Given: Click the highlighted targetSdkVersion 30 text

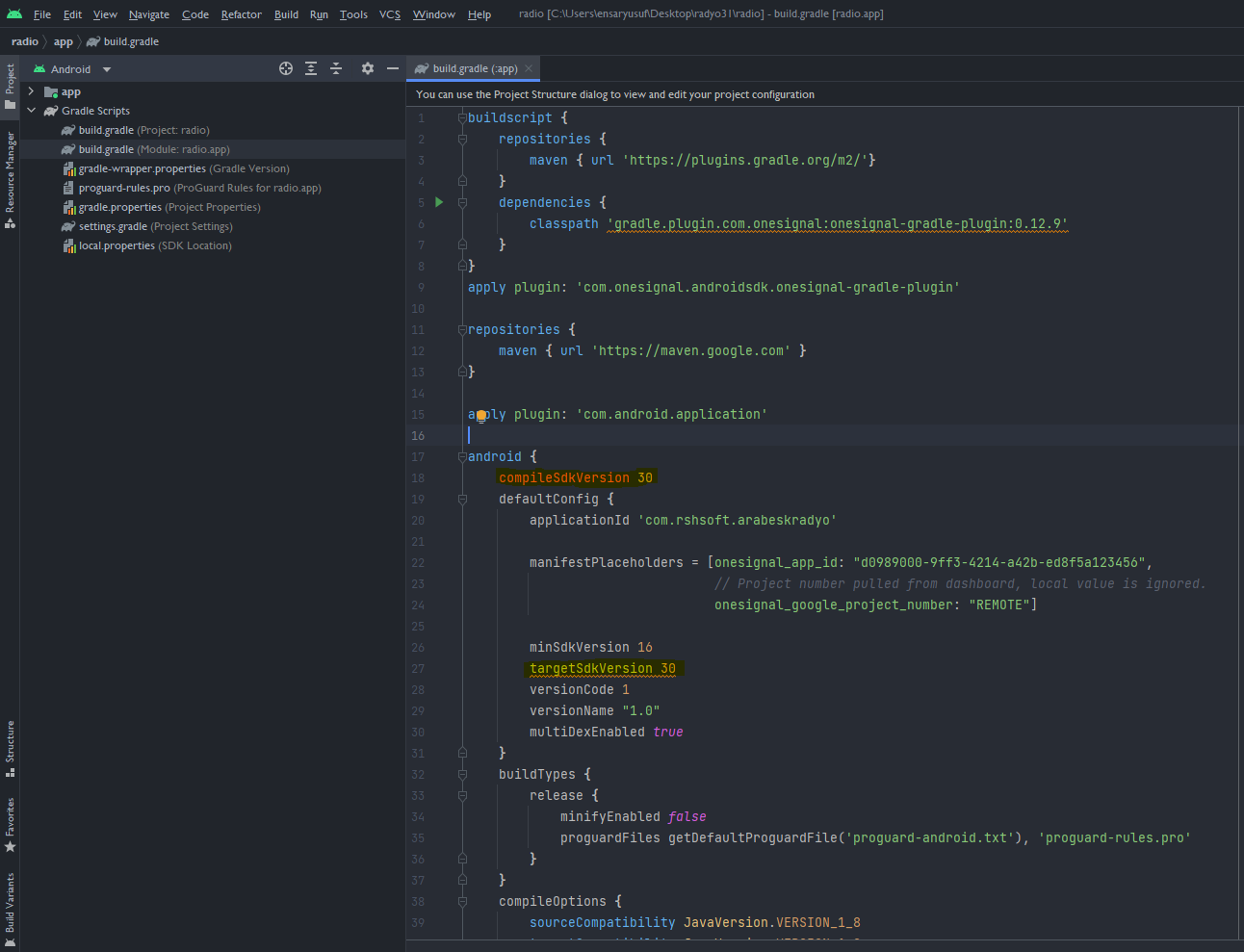Looking at the screenshot, I should point(603,668).
